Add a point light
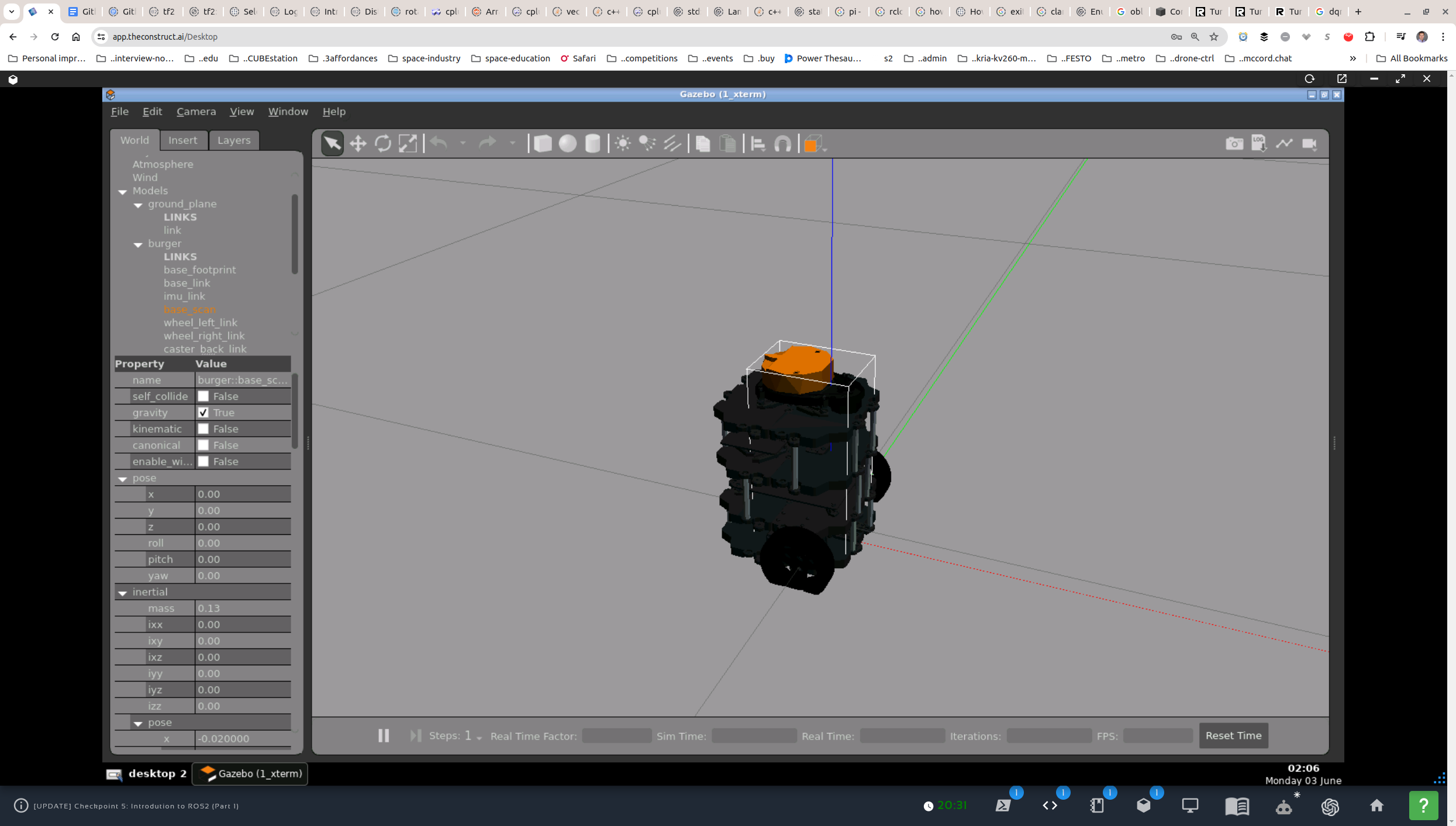This screenshot has height=826, width=1456. coord(623,144)
